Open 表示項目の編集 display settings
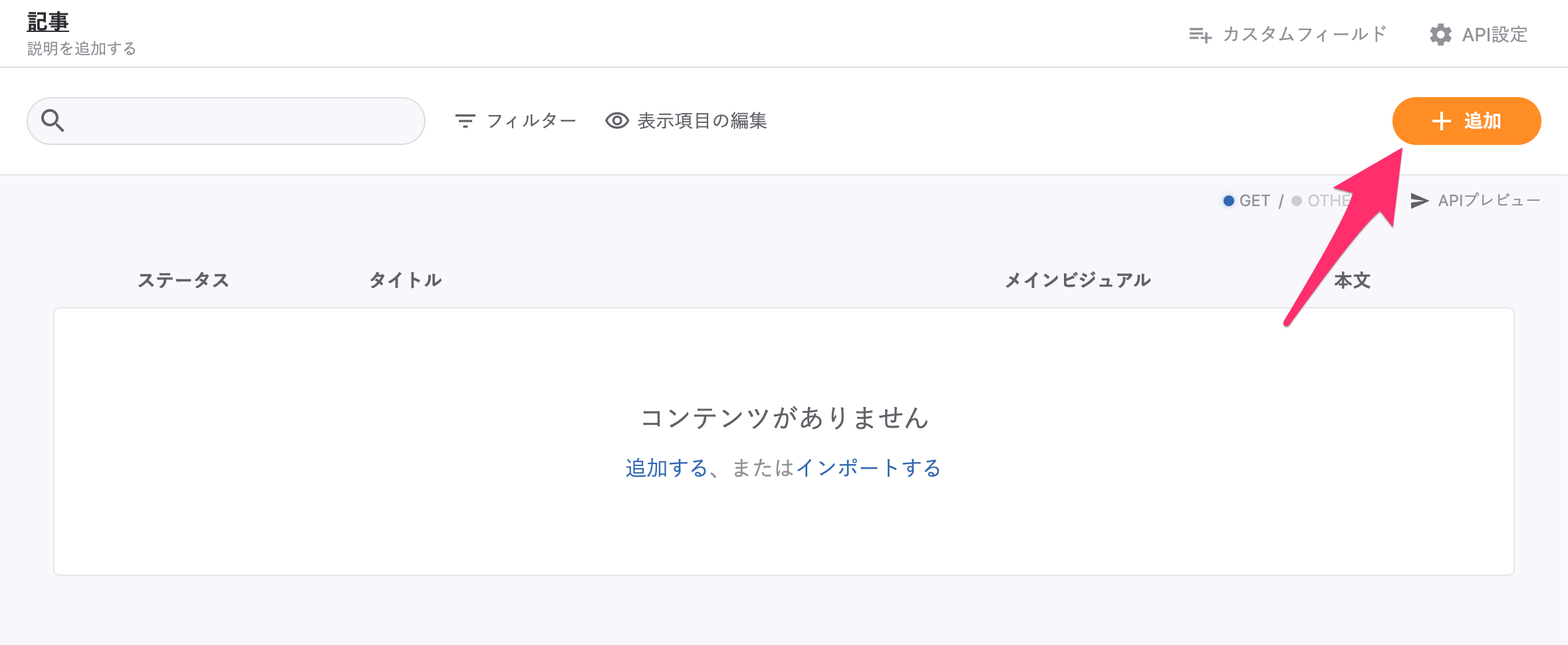The image size is (1568, 645). [702, 121]
